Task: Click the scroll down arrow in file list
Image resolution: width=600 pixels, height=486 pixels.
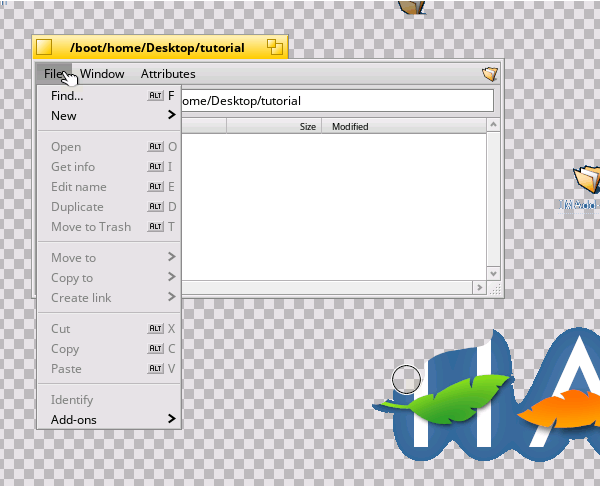Action: pyautogui.click(x=492, y=271)
